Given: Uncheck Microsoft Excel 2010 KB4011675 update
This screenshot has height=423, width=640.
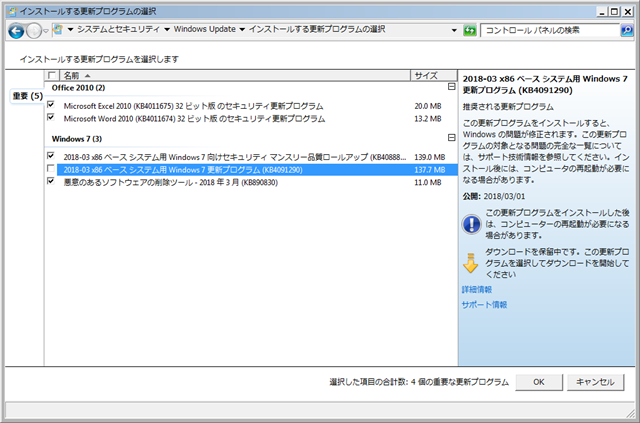Looking at the screenshot, I should (x=51, y=105).
